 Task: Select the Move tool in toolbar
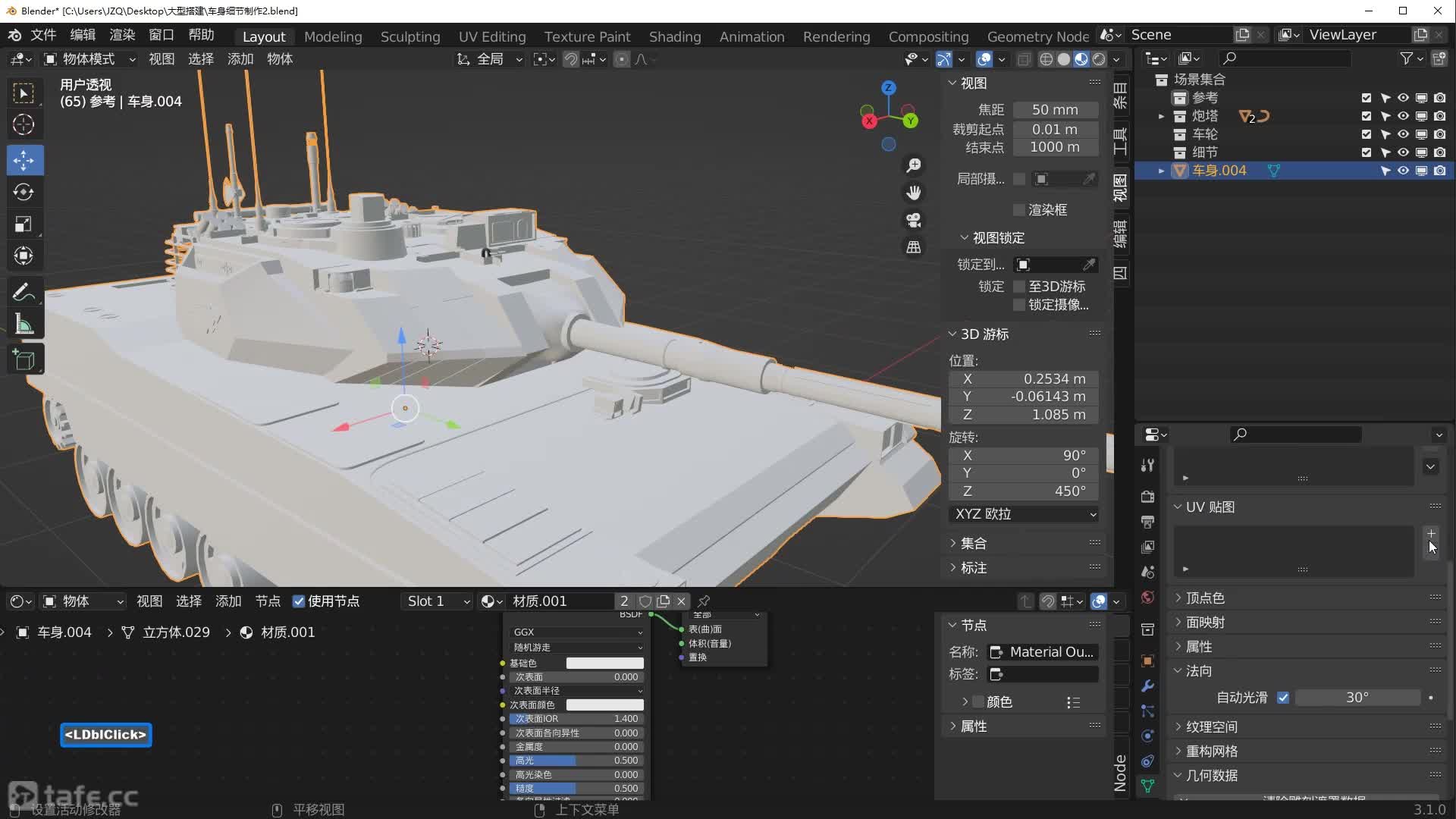(24, 160)
